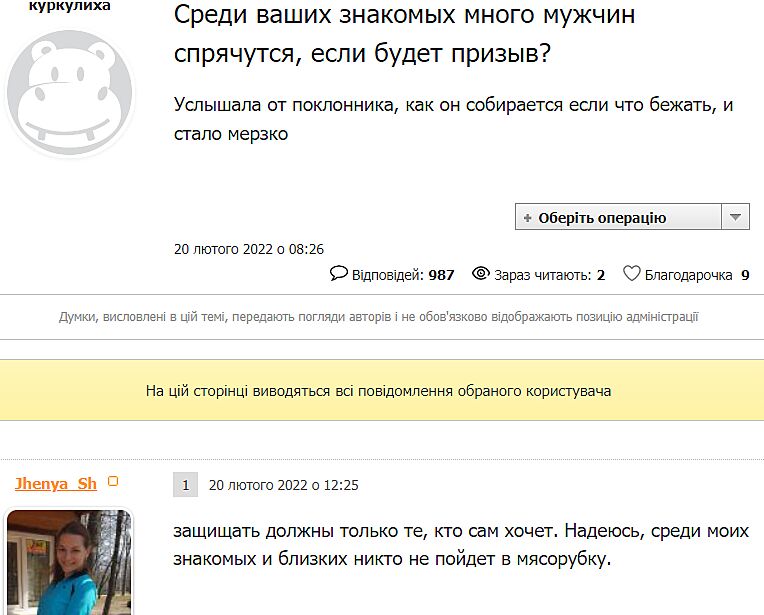
Task: Click the Благодарочка 9 thanks counter
Action: click(697, 275)
